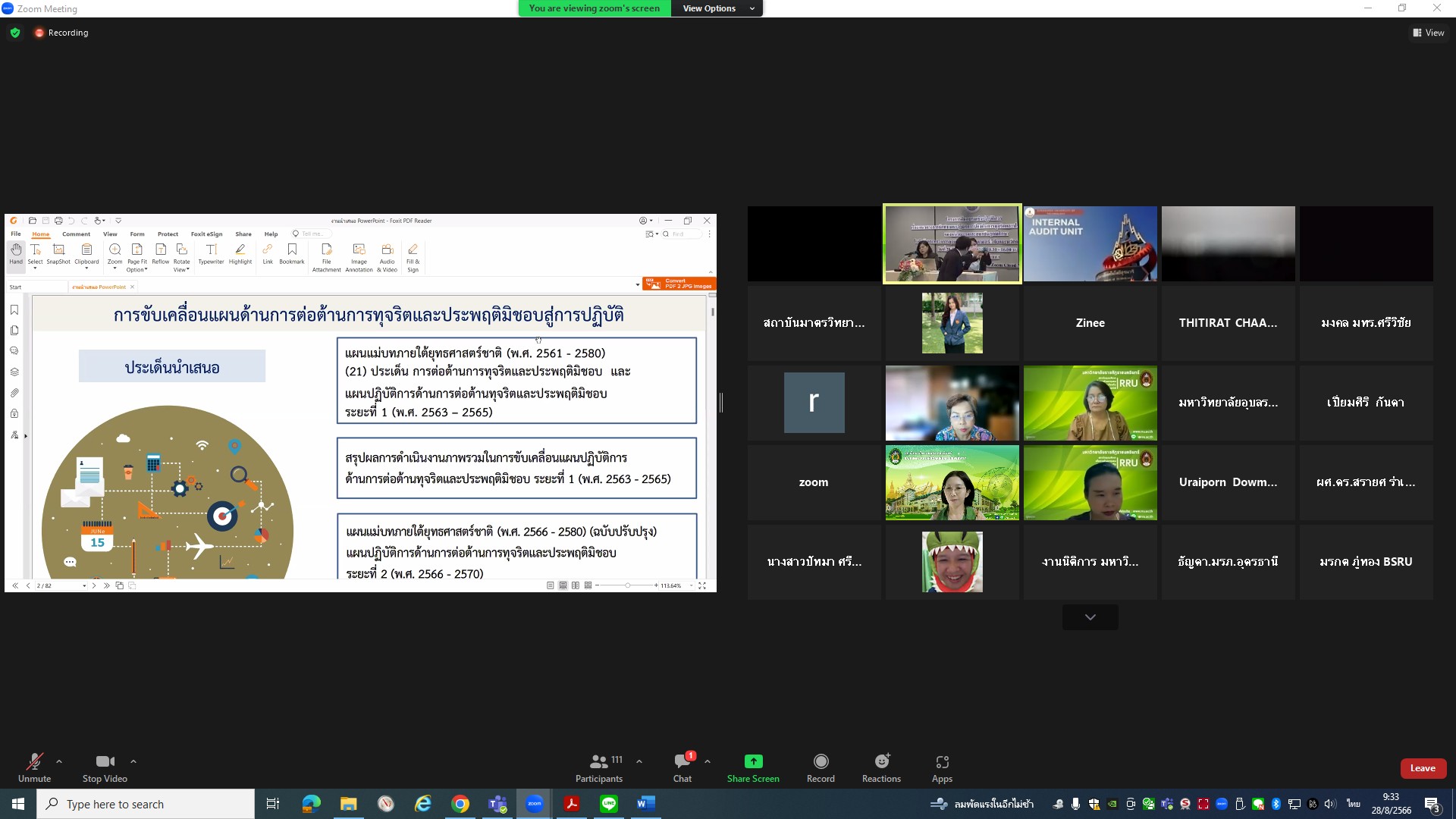Switch to Protect tab in Foxit
Image resolution: width=1456 pixels, height=819 pixels.
(x=168, y=234)
